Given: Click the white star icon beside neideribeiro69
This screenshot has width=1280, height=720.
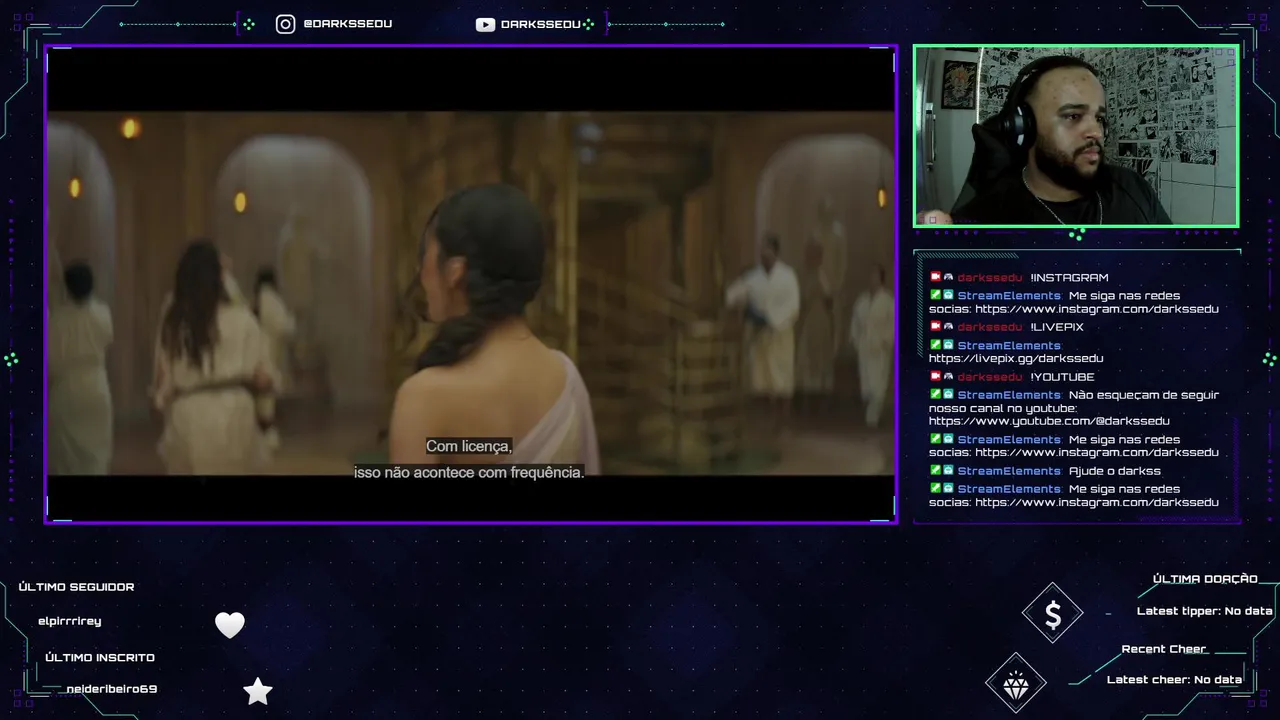Looking at the screenshot, I should [258, 691].
